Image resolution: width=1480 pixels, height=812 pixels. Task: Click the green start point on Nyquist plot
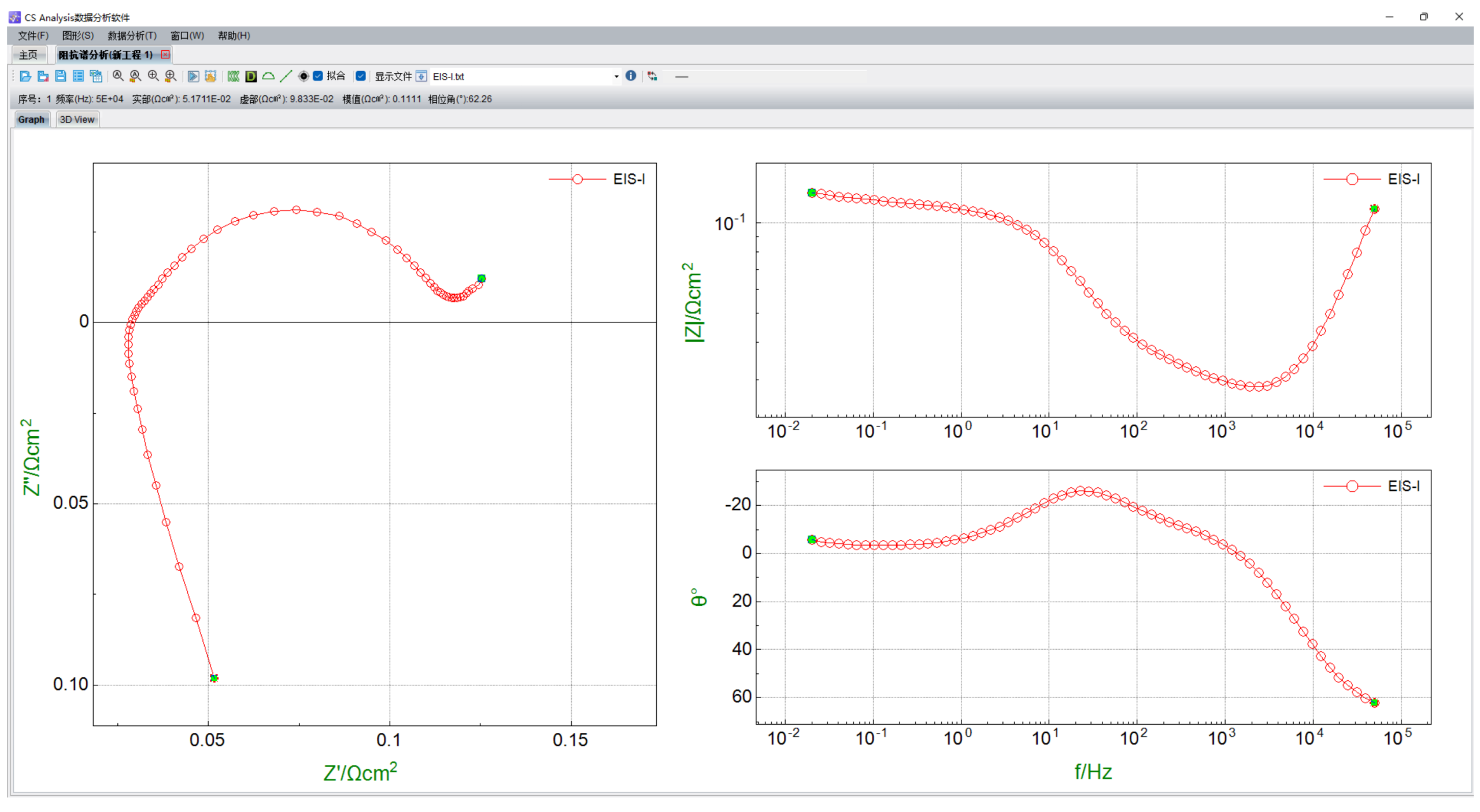[x=214, y=678]
